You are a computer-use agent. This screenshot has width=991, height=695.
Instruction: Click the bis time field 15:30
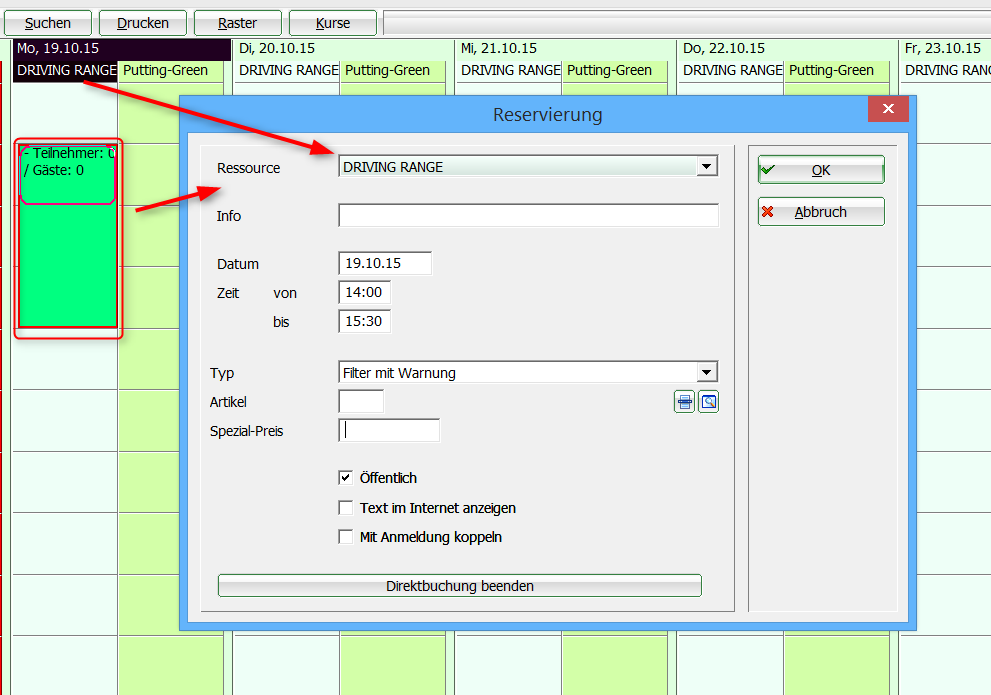click(x=364, y=322)
